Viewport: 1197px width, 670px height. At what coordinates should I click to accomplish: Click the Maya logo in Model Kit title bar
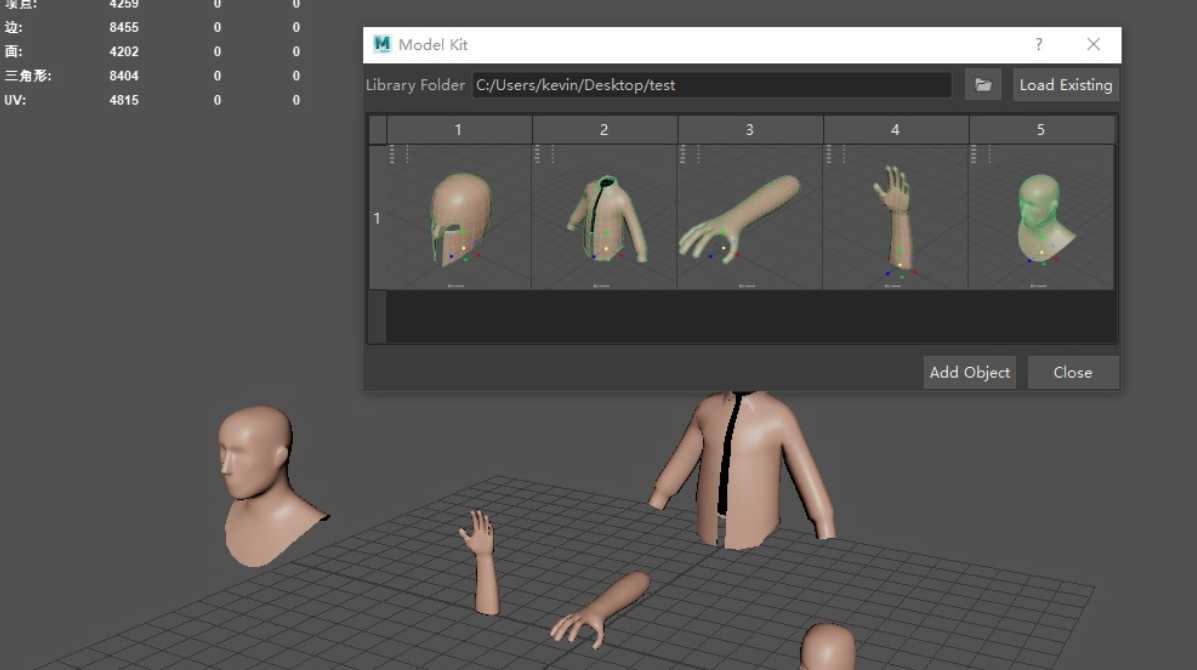(382, 45)
